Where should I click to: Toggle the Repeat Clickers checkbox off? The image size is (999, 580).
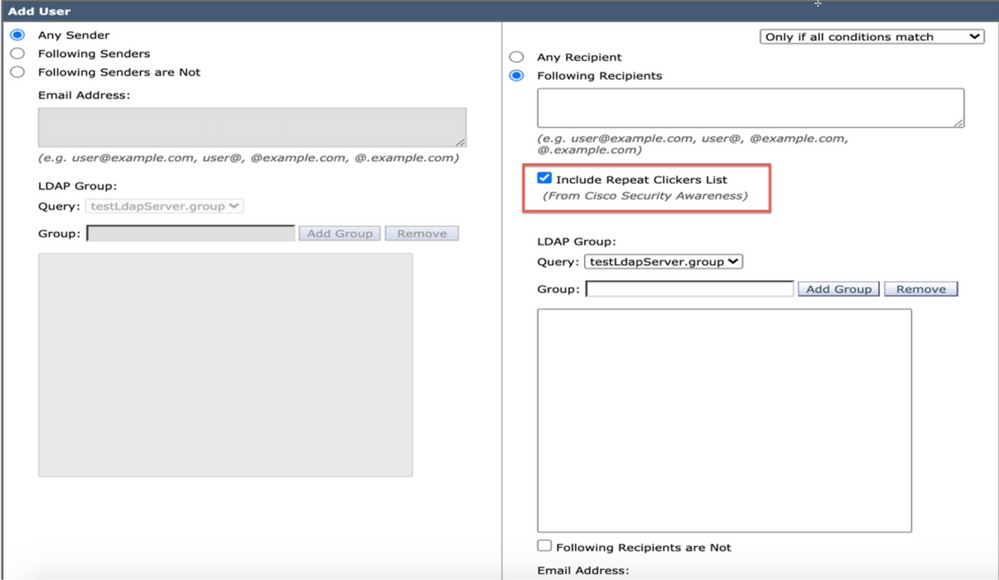(543, 177)
